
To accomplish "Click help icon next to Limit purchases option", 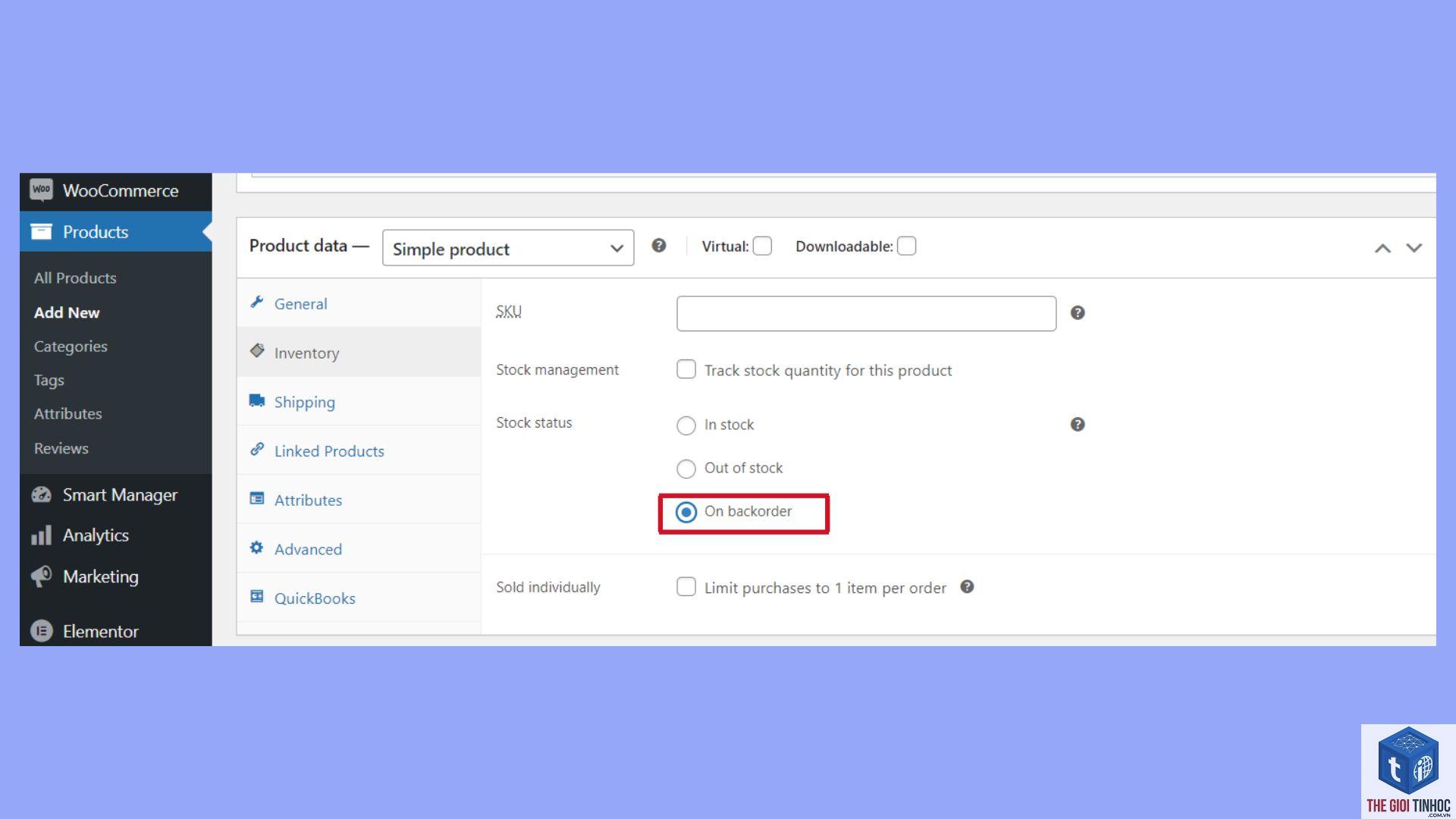I will pos(967,587).
